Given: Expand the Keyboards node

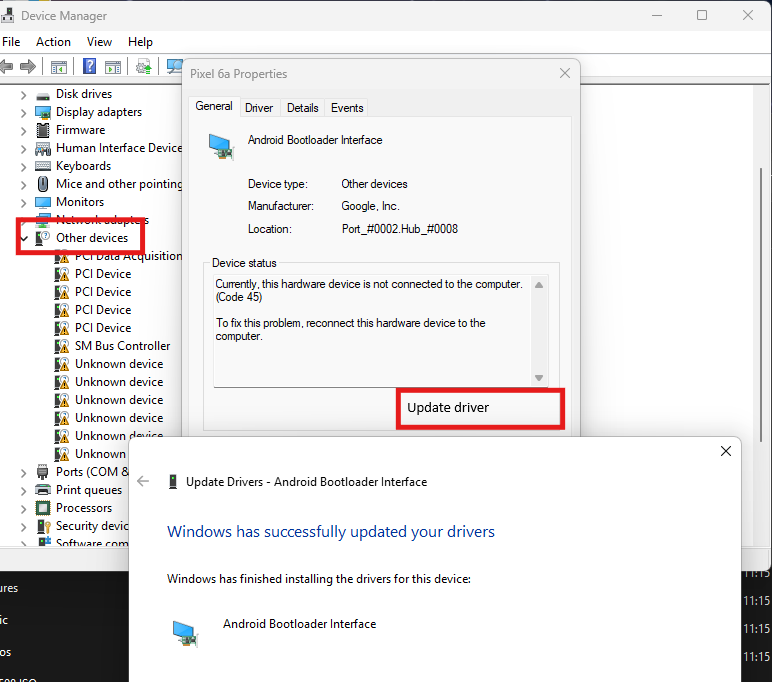Looking at the screenshot, I should [23, 167].
